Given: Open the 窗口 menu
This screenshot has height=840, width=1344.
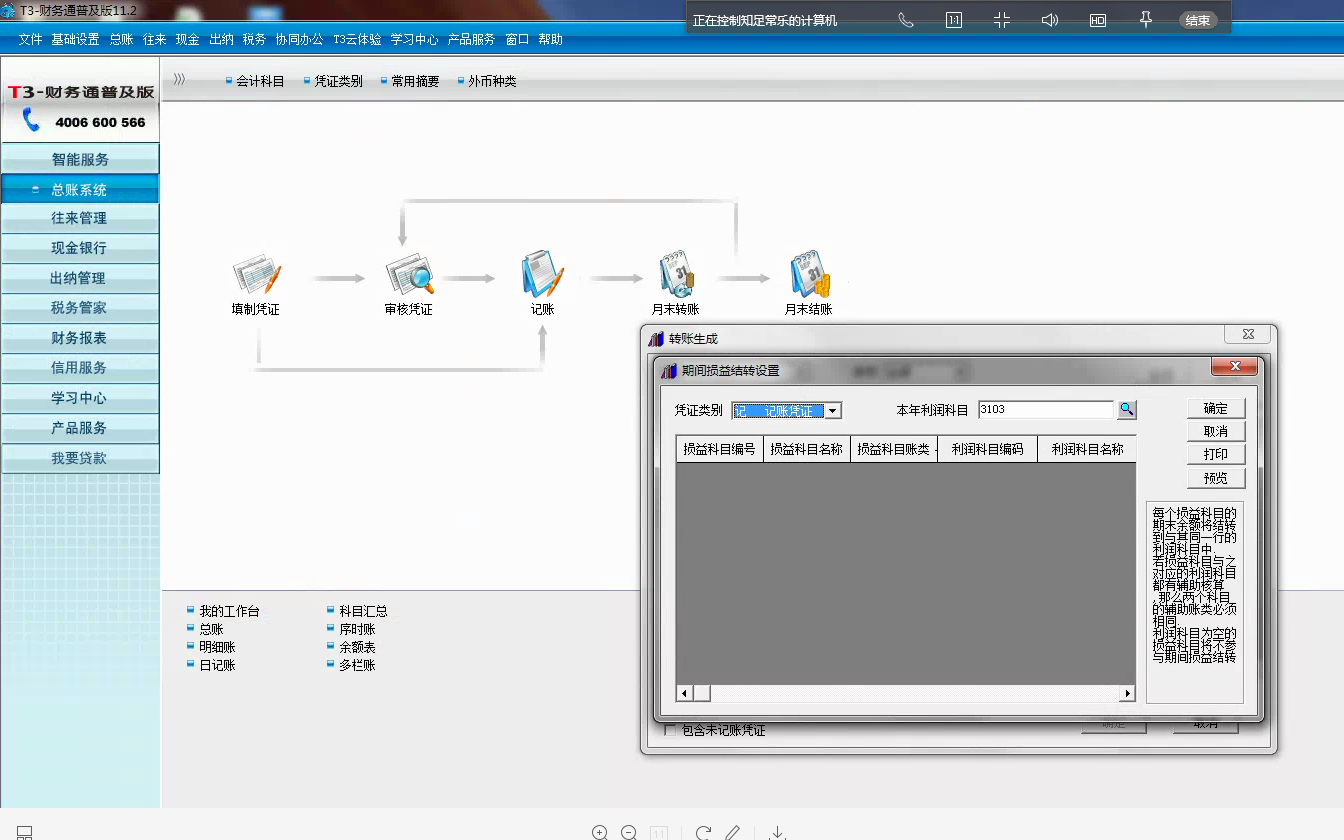Looking at the screenshot, I should [x=517, y=40].
